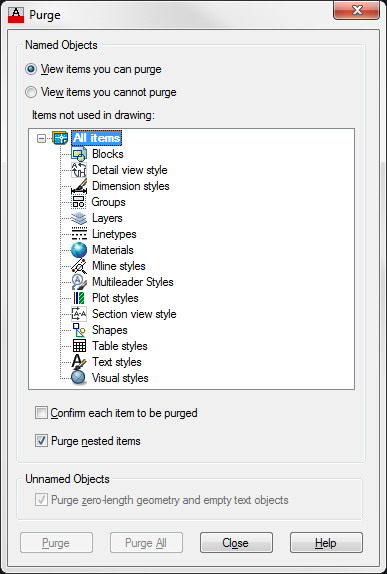The height and width of the screenshot is (574, 387).
Task: Click the Blocks category icon
Action: pyautogui.click(x=79, y=154)
